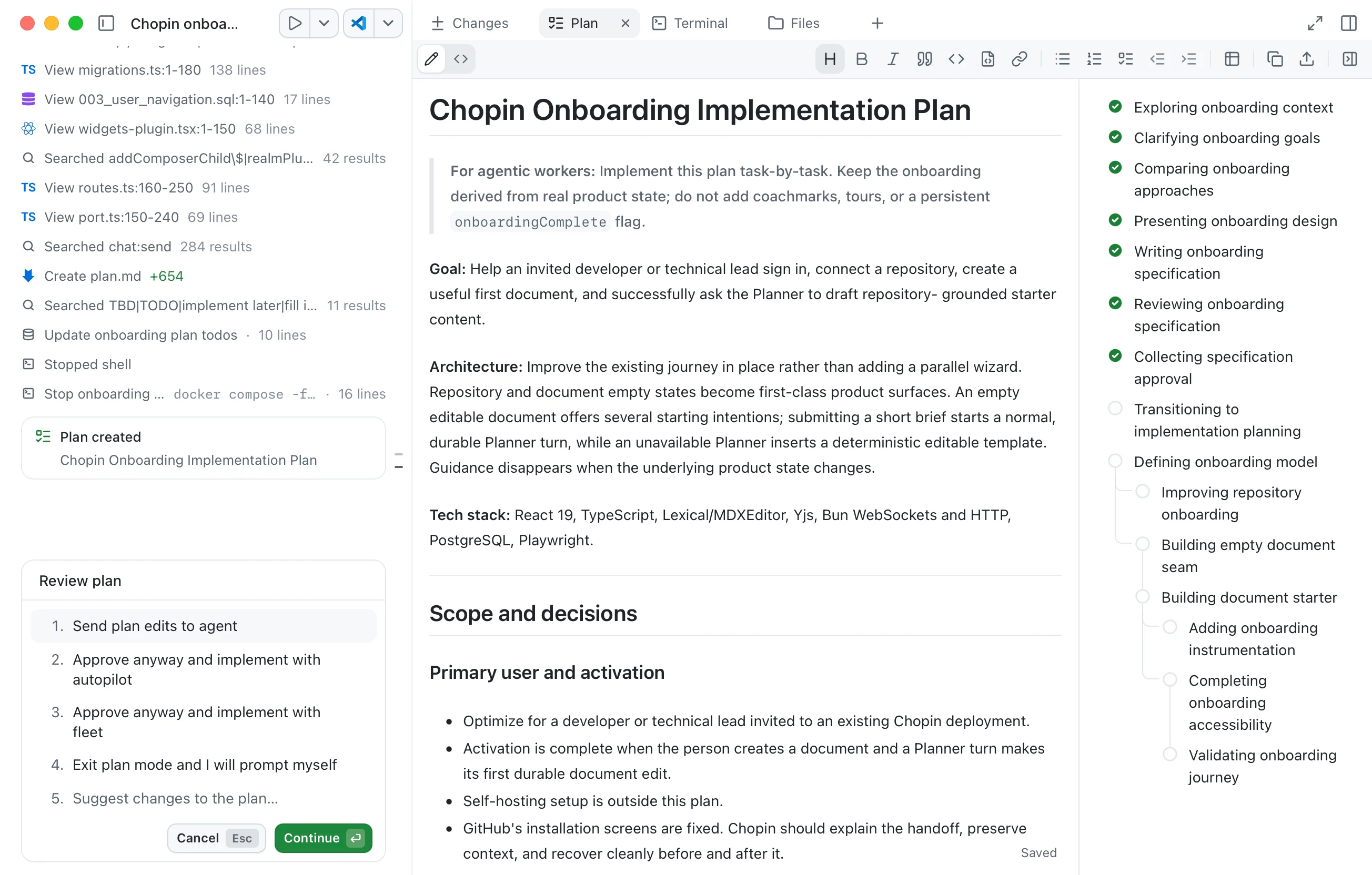This screenshot has height=875, width=1372.
Task: Click the Cancel button
Action: [217, 837]
